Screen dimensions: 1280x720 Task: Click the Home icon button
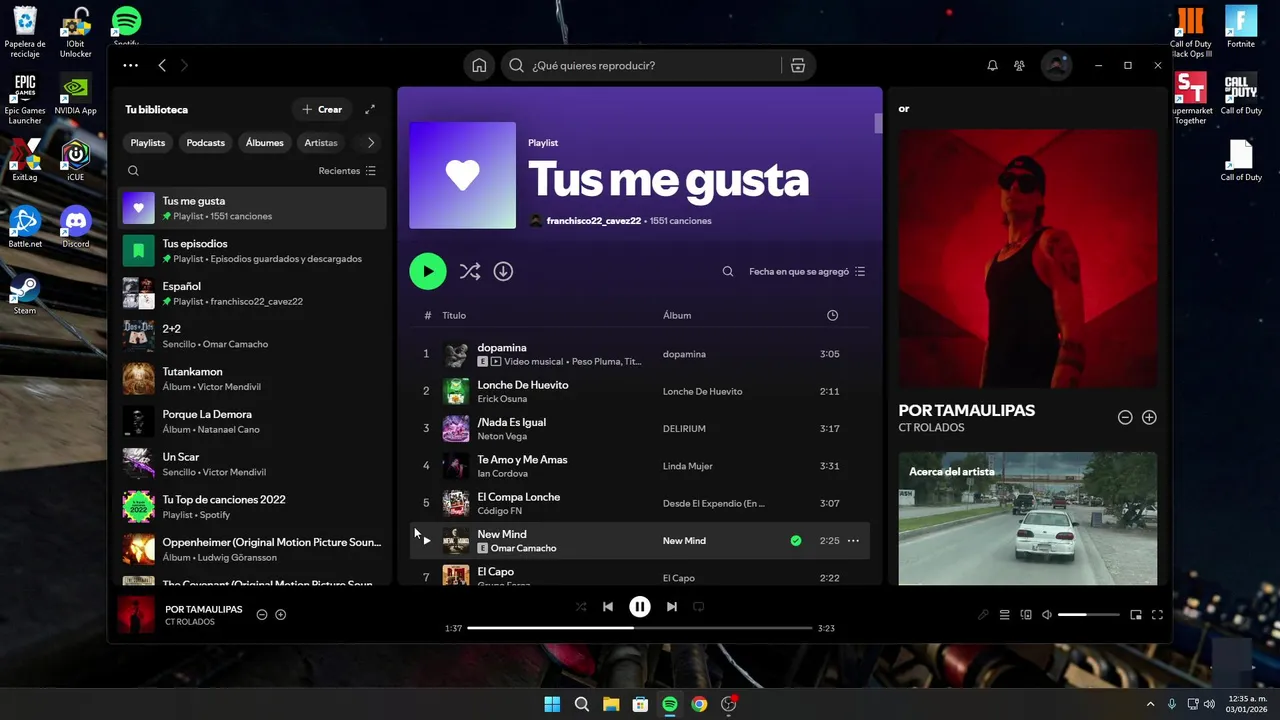point(479,65)
